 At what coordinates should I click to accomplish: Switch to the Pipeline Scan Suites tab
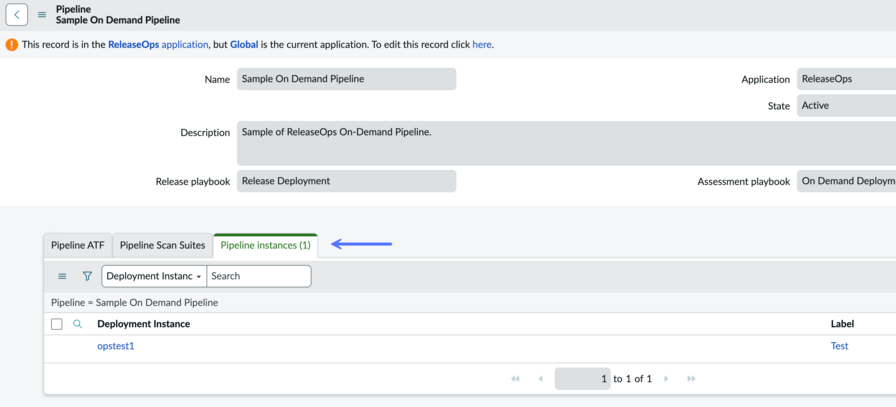click(x=162, y=246)
